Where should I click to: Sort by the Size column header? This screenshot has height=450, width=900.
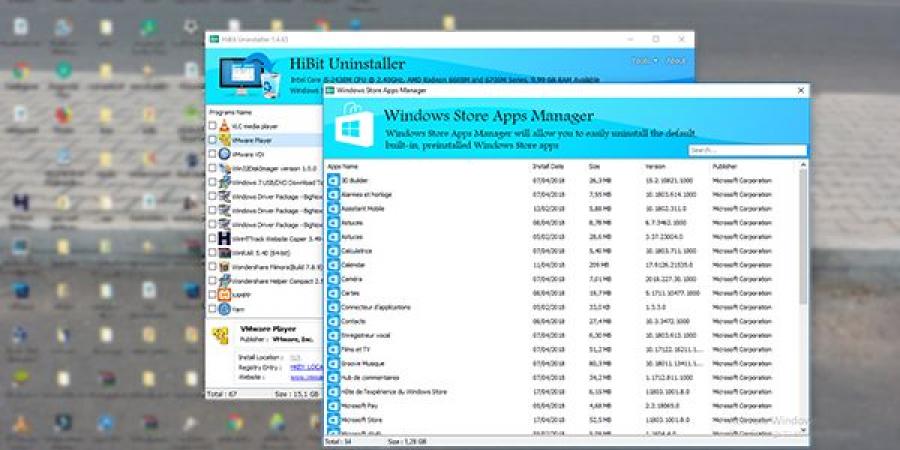pos(594,166)
